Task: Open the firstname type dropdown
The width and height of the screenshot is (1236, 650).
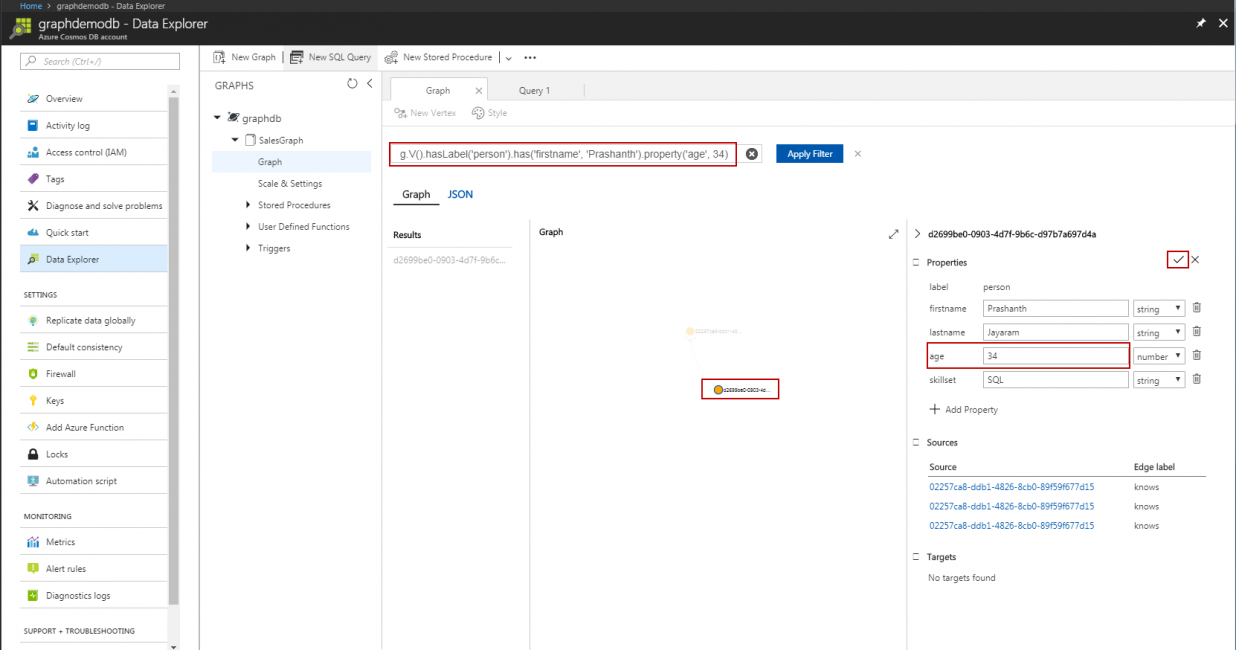Action: point(1159,309)
